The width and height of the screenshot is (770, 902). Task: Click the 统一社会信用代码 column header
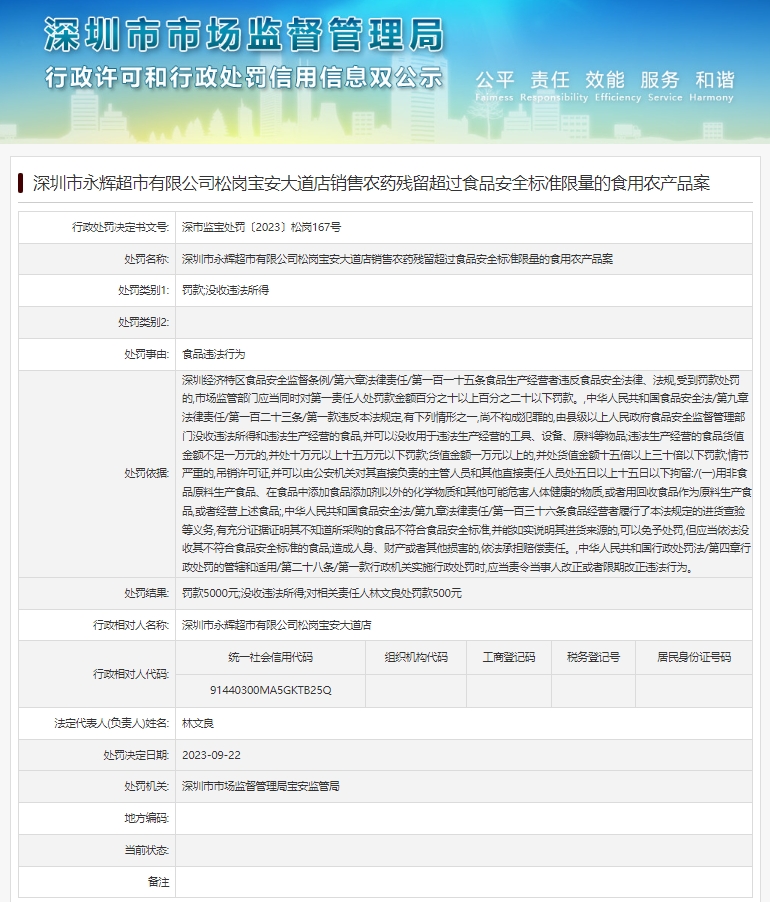270,657
